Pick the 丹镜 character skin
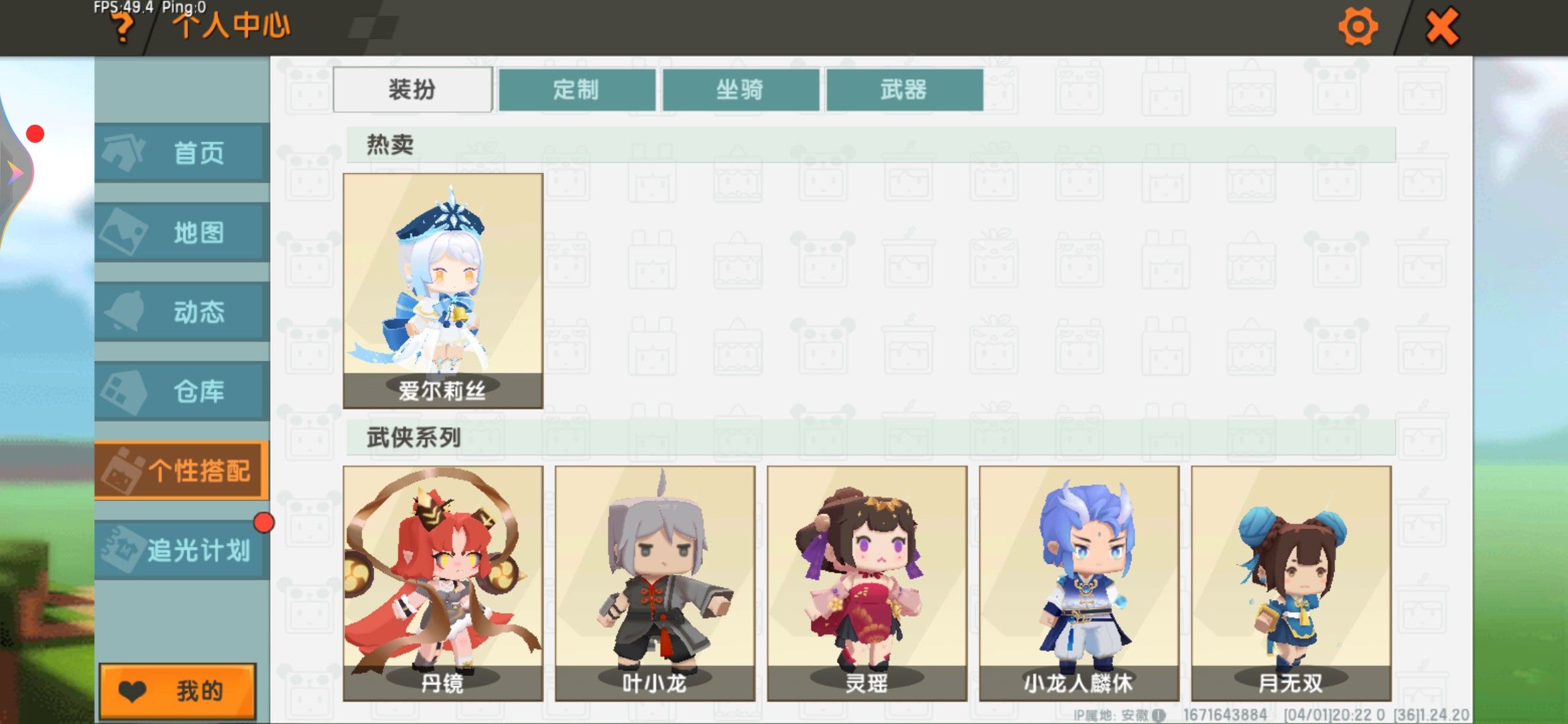Viewport: 1568px width, 724px height. [443, 583]
